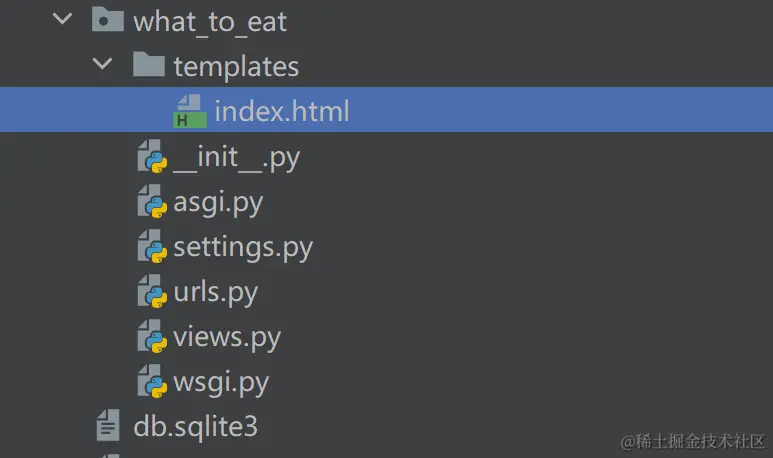Click the Python icon next to __init__.py
Screen dimensions: 773x458
pos(152,156)
